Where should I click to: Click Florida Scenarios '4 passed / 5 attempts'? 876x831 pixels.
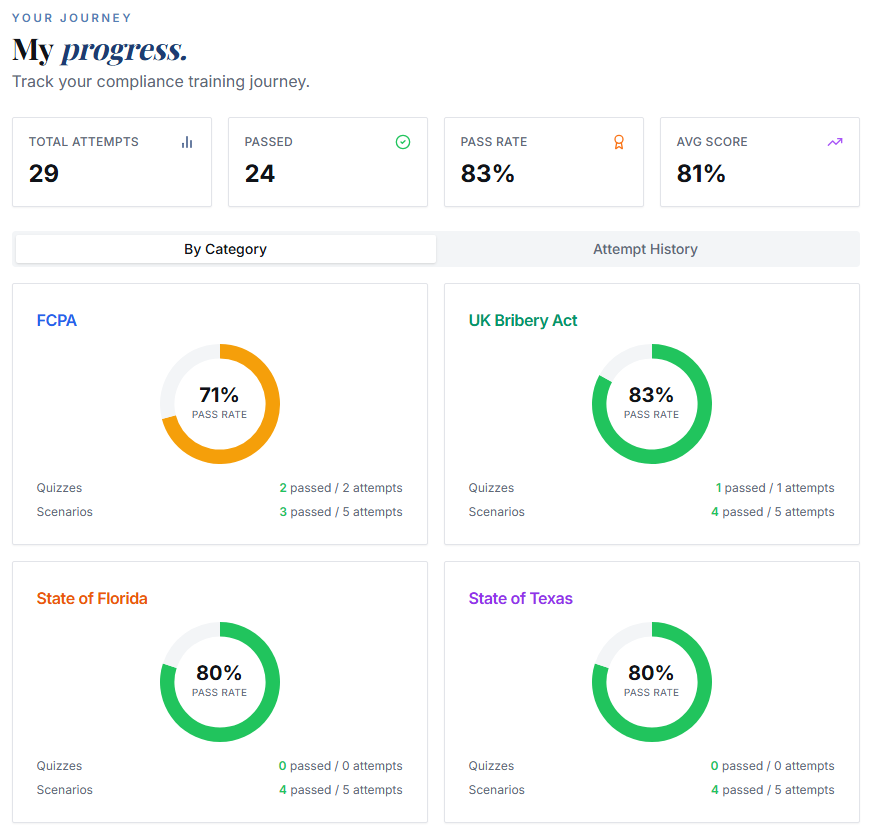341,790
